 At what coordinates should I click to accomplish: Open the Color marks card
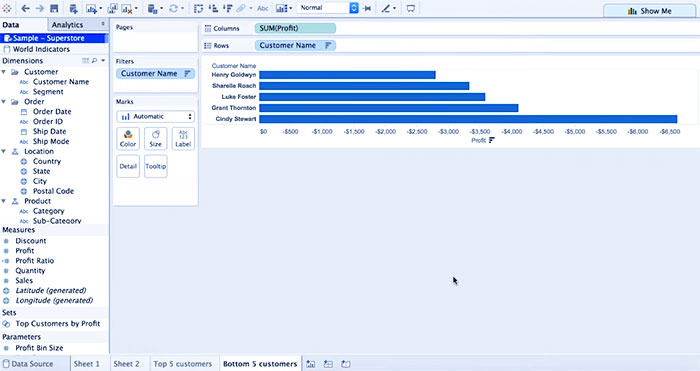point(128,138)
